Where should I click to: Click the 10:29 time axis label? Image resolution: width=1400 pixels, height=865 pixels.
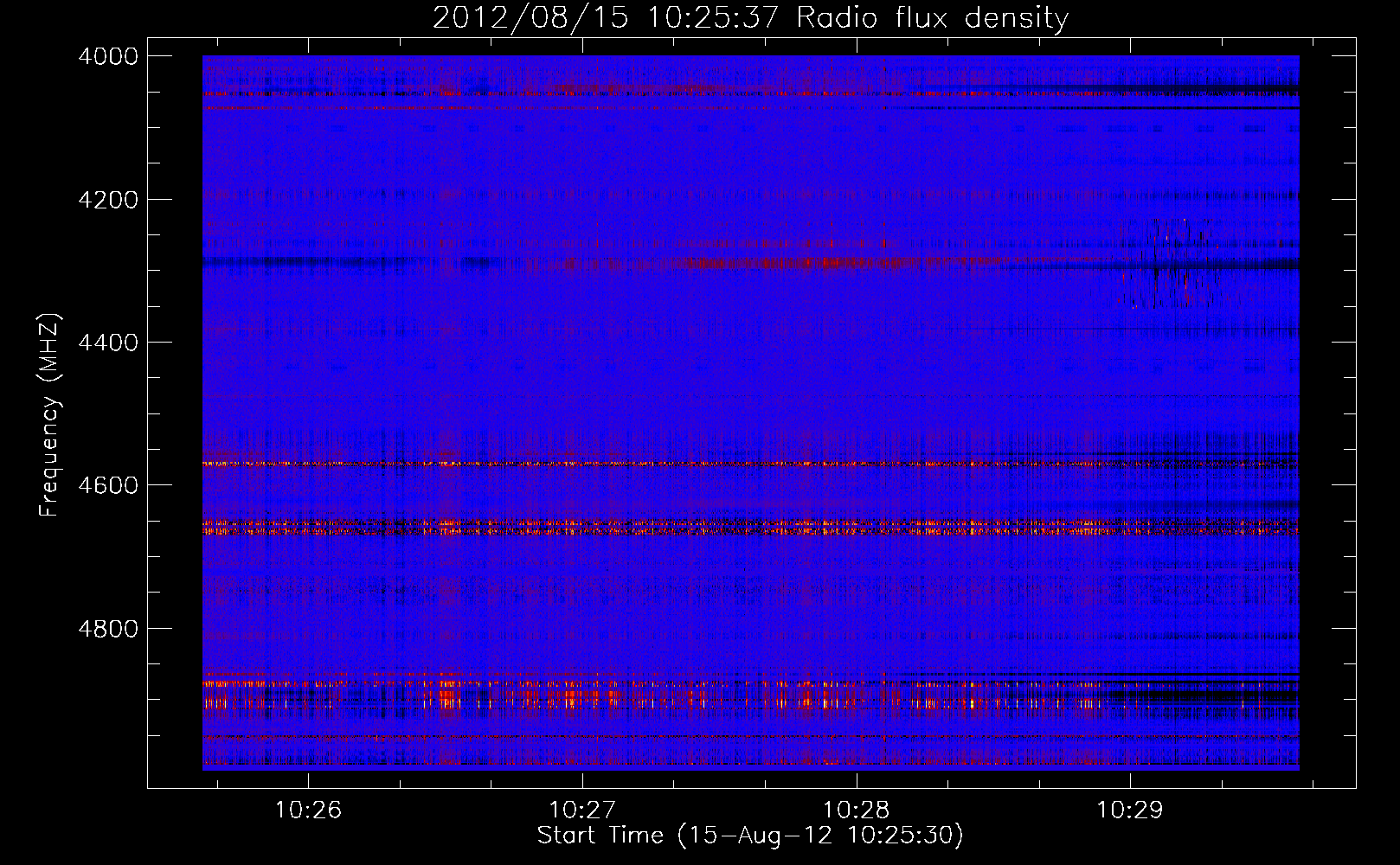1130,810
